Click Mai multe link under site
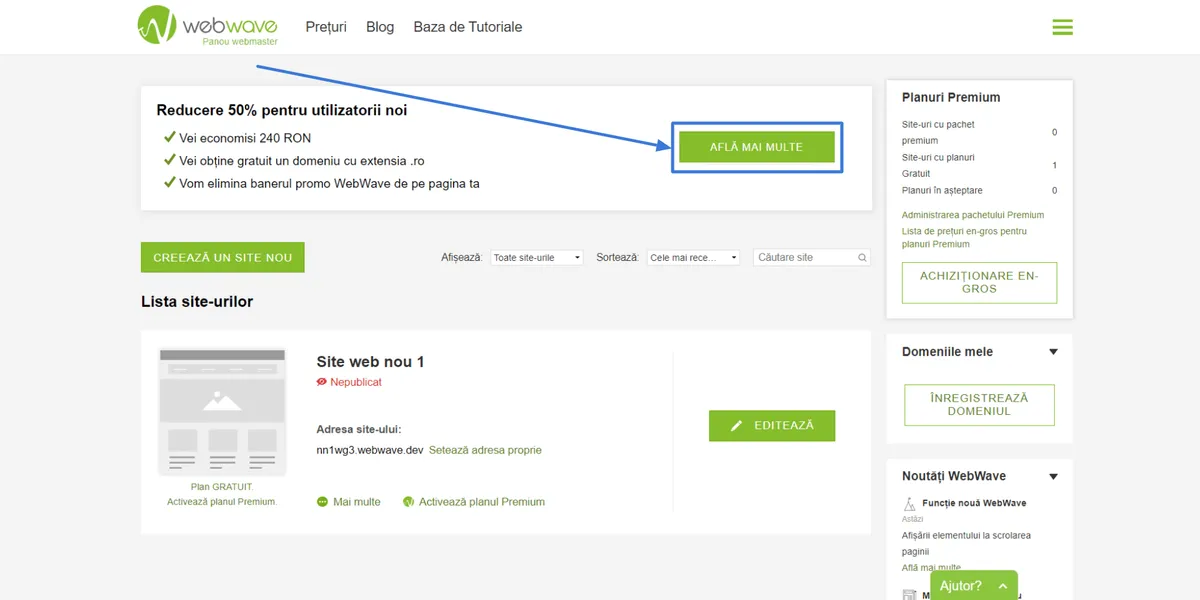This screenshot has width=1200, height=600. coord(357,502)
